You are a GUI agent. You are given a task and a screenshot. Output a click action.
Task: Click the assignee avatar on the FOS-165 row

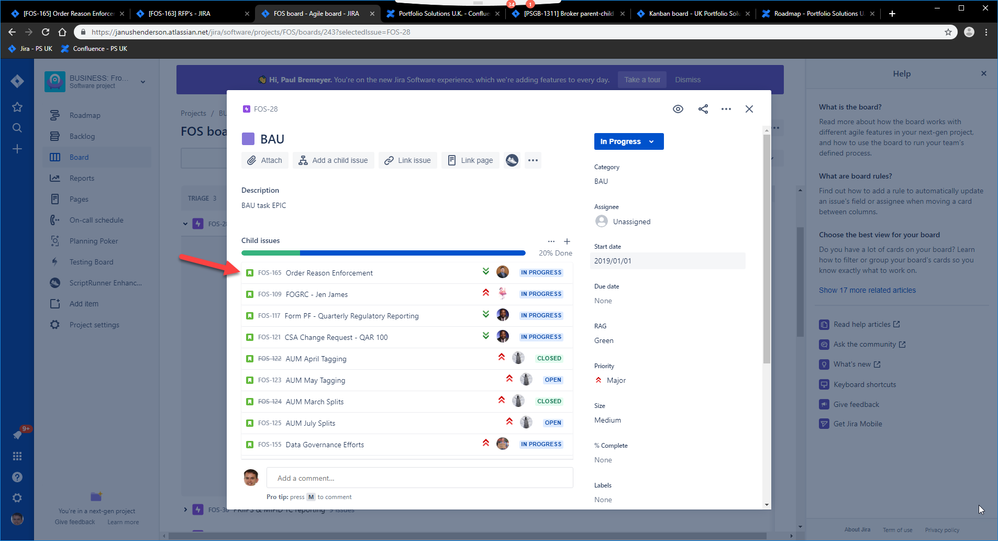pyautogui.click(x=502, y=272)
